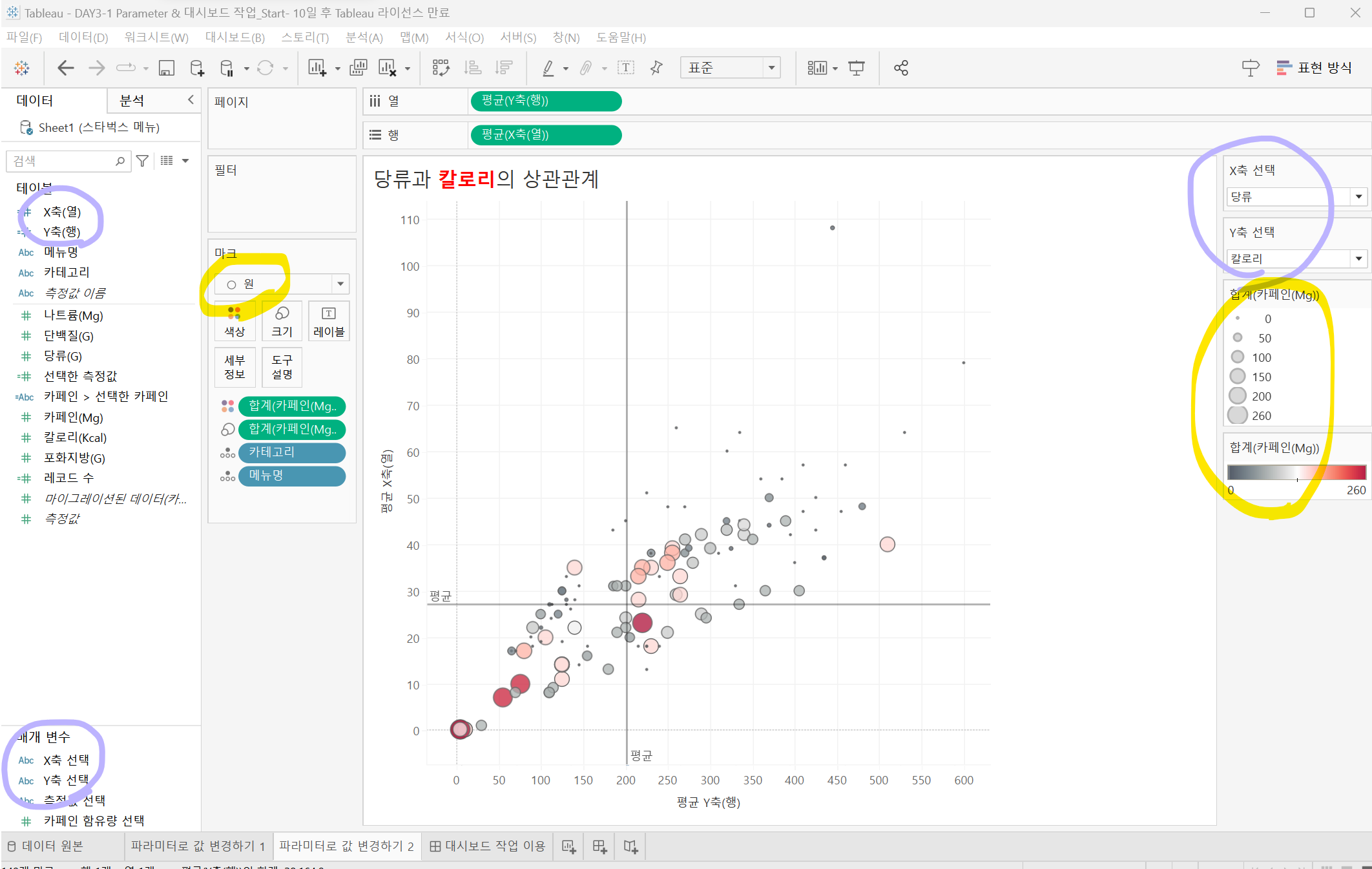Click the new dashboard icon at bottom
This screenshot has width=1372, height=869.
point(599,846)
